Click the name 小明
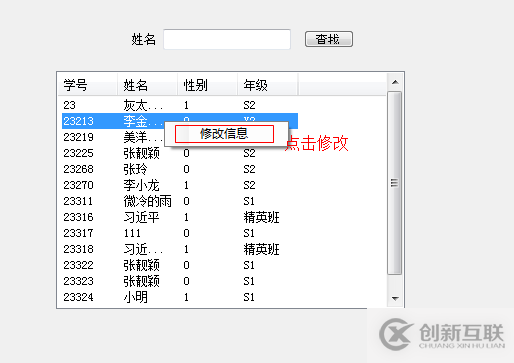The width and height of the screenshot is (514, 363). pos(135,297)
